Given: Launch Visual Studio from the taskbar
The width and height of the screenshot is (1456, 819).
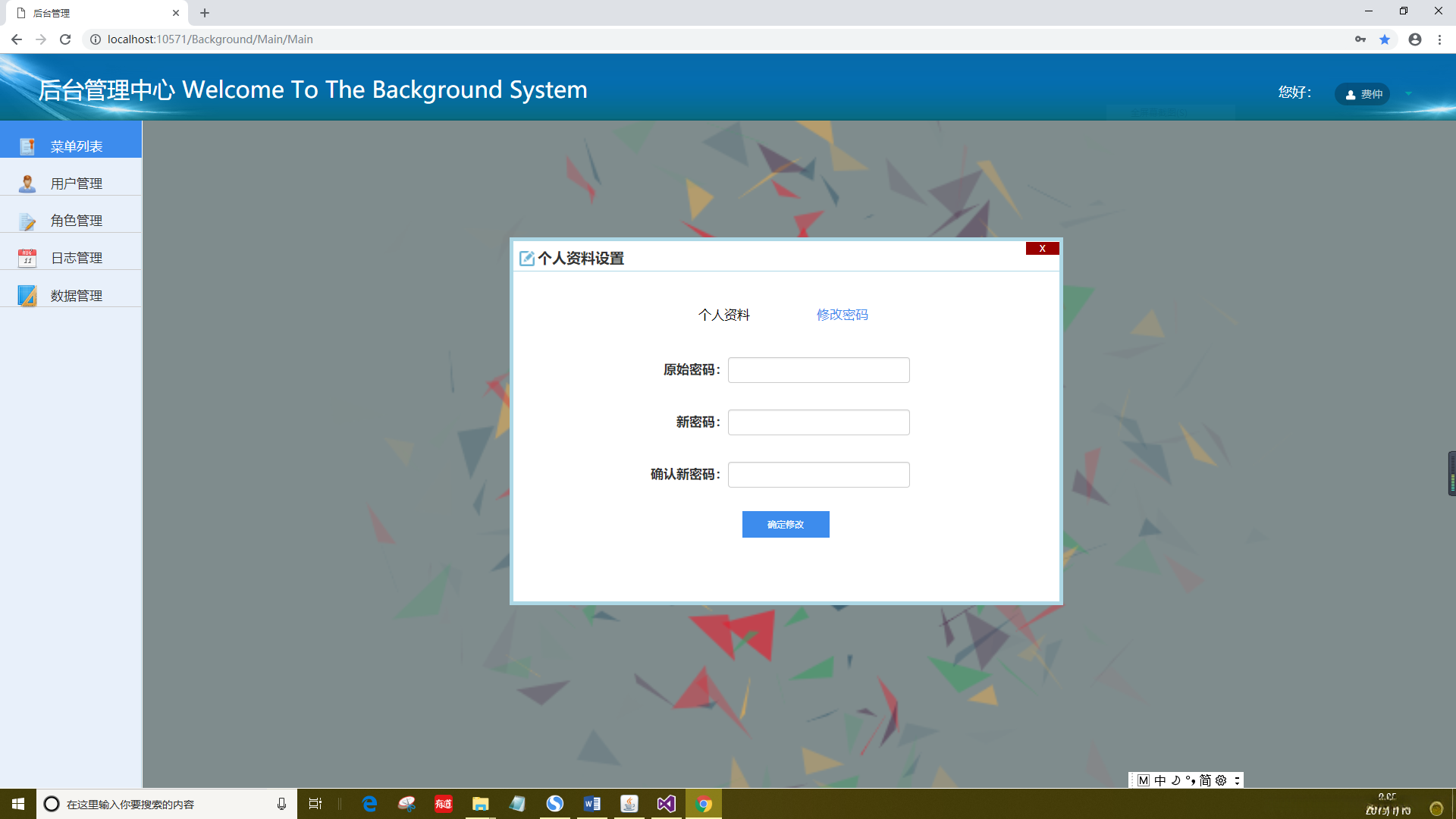Looking at the screenshot, I should point(666,804).
